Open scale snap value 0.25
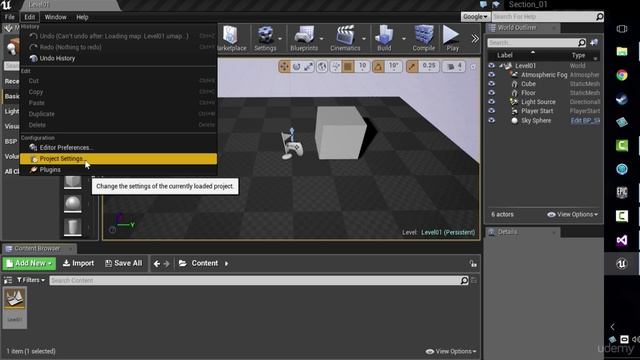 coord(429,66)
